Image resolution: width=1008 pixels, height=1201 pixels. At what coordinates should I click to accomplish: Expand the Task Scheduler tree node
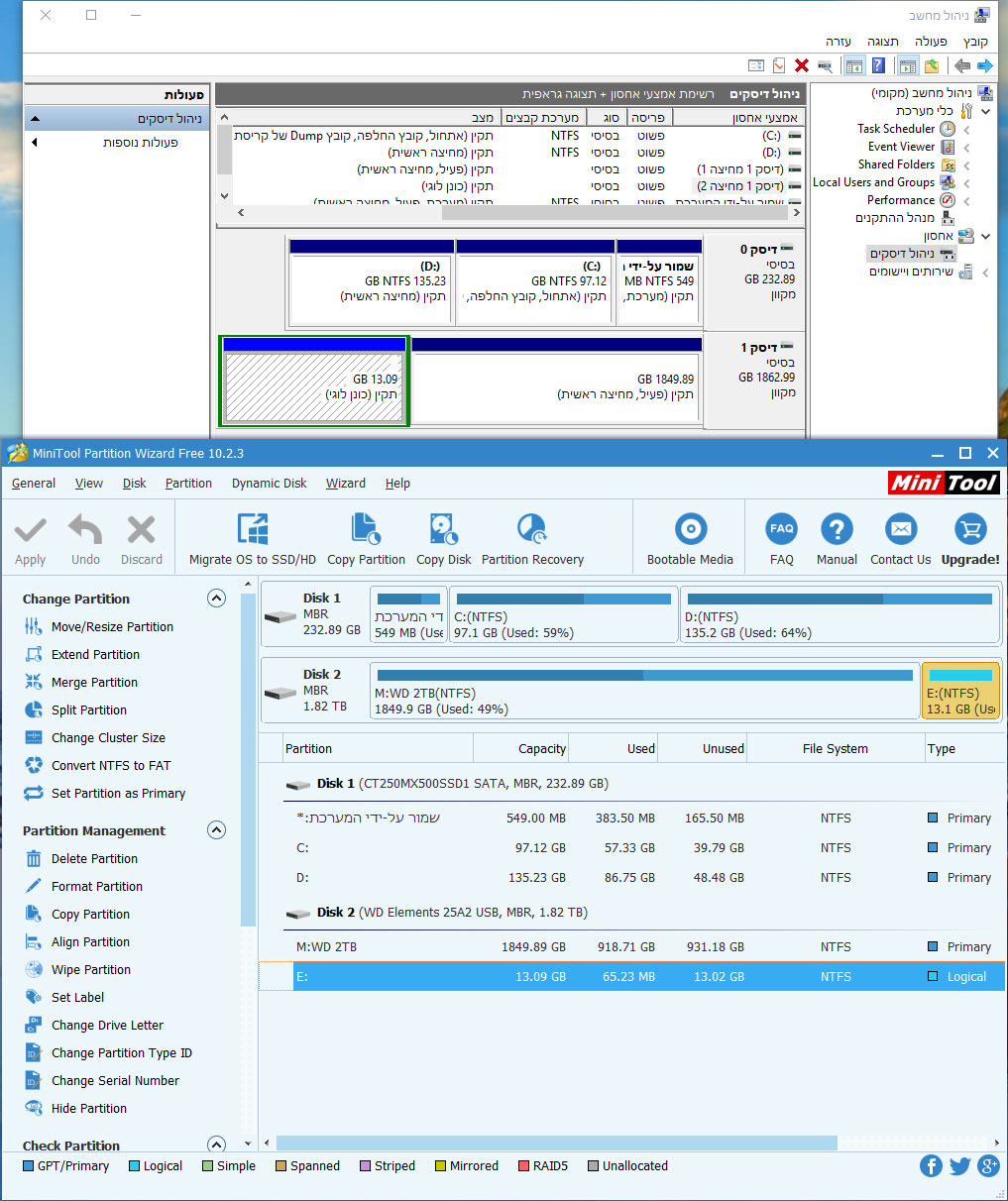coord(966,130)
